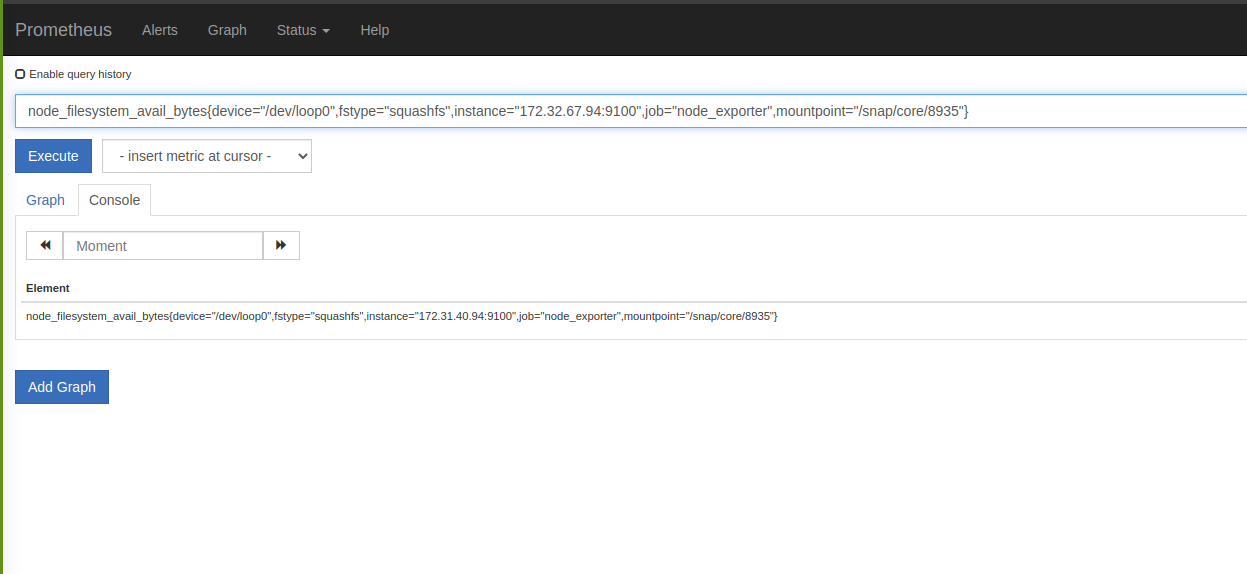Open the Help link in navbar
Viewport: 1247px width, 574px height.
(374, 30)
